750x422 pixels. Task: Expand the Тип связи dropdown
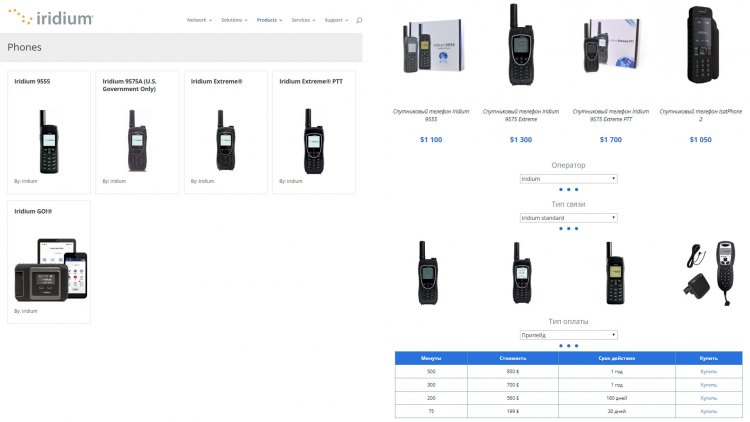(x=568, y=218)
